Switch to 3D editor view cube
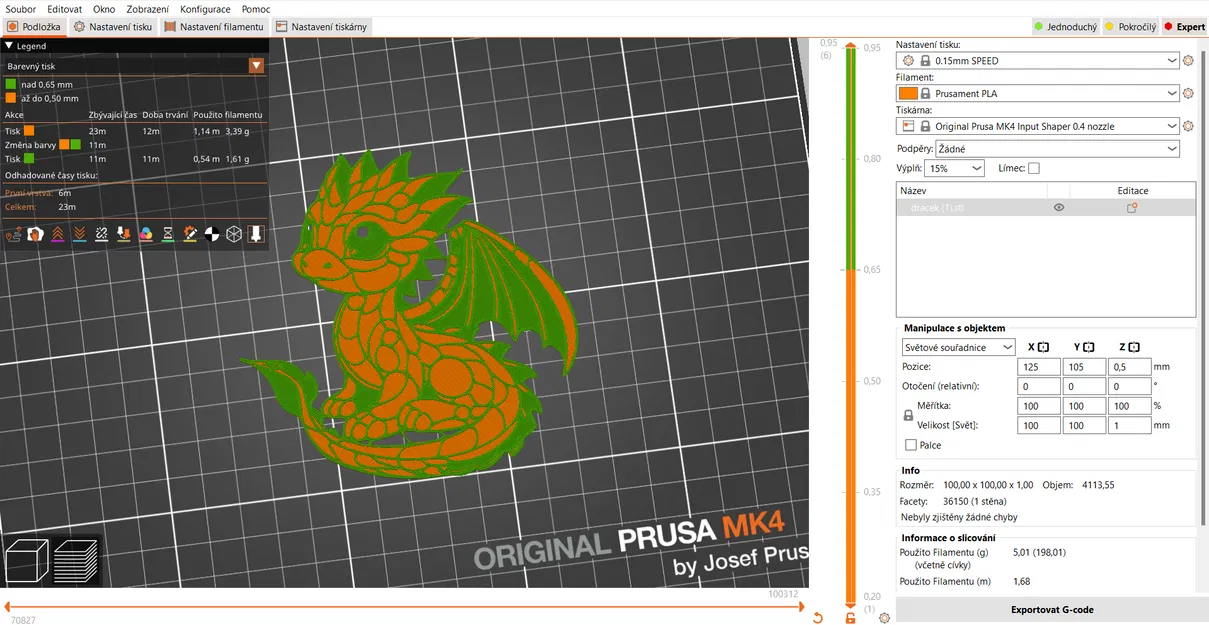 (27, 561)
